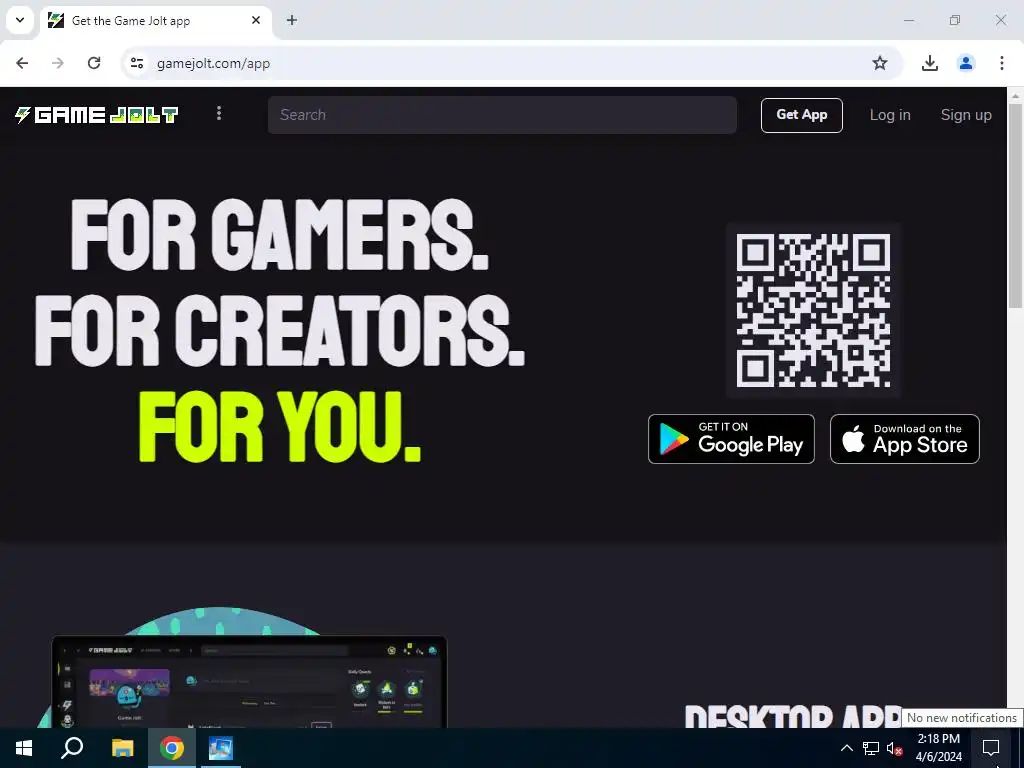
Task: Open File Explorer from the taskbar
Action: click(122, 748)
